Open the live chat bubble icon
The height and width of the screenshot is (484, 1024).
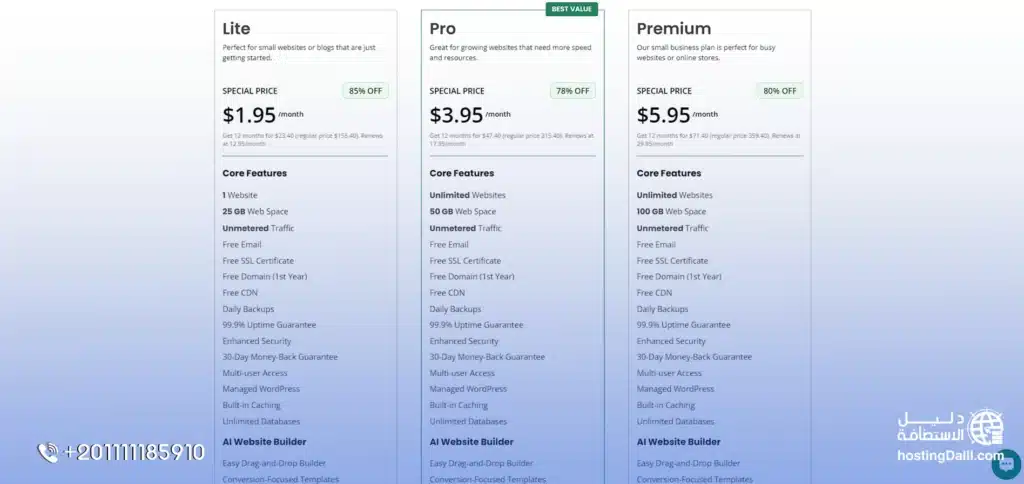(1005, 464)
